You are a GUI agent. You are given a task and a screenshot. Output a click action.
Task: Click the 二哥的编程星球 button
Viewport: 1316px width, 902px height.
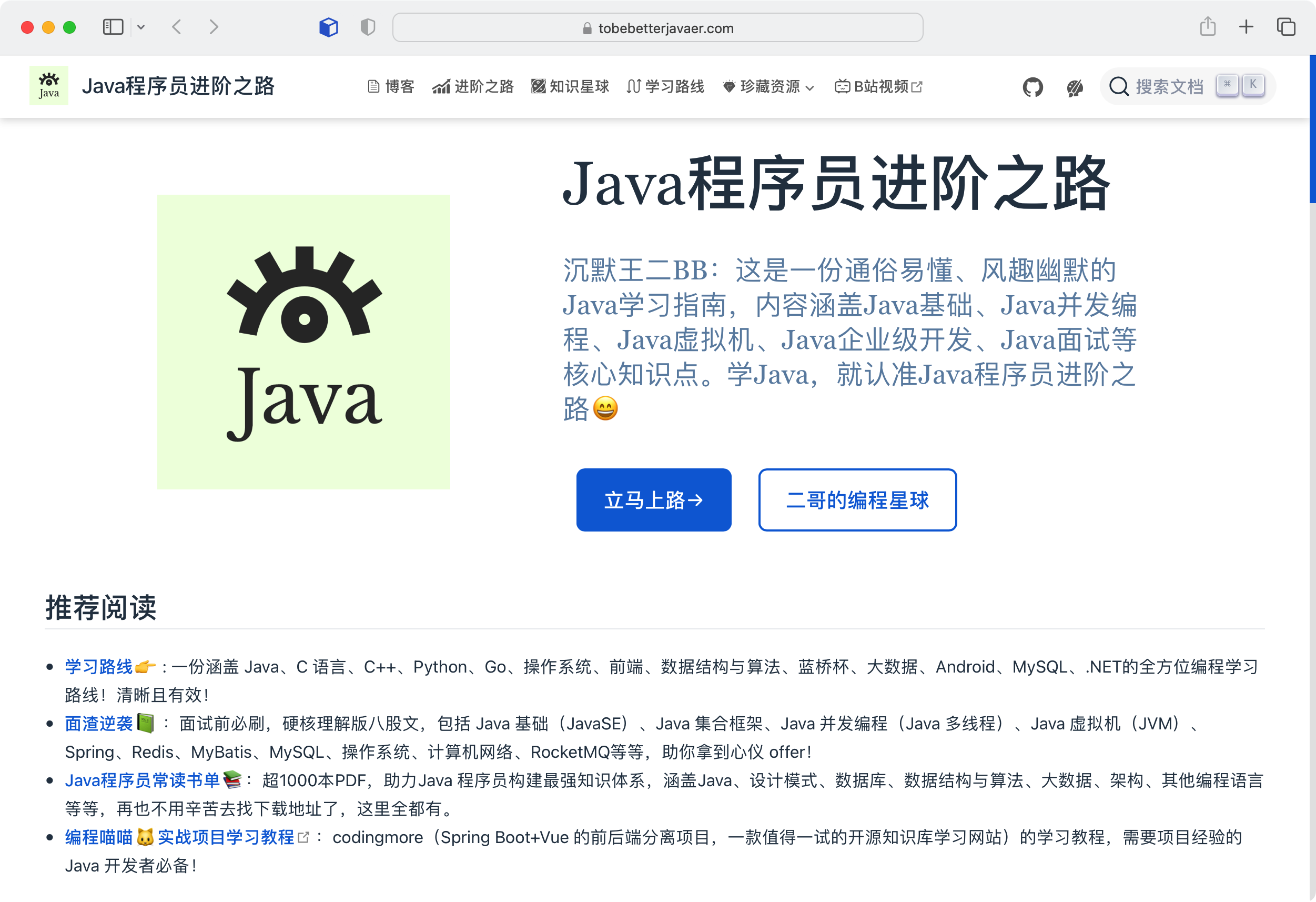pyautogui.click(x=857, y=500)
